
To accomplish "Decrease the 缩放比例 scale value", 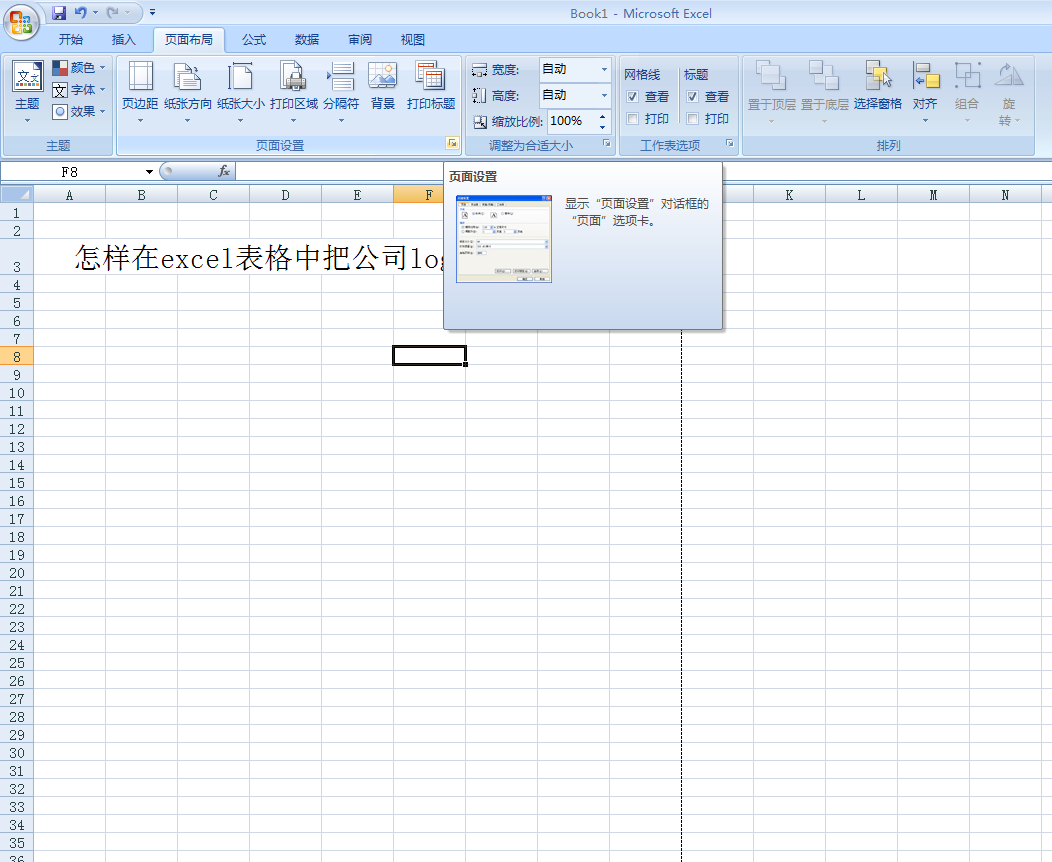I will [602, 126].
